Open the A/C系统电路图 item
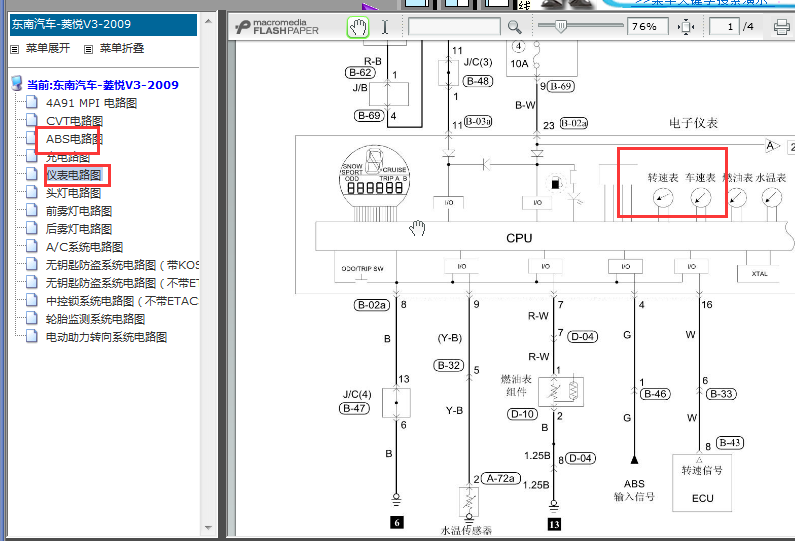795x541 pixels. tap(84, 247)
